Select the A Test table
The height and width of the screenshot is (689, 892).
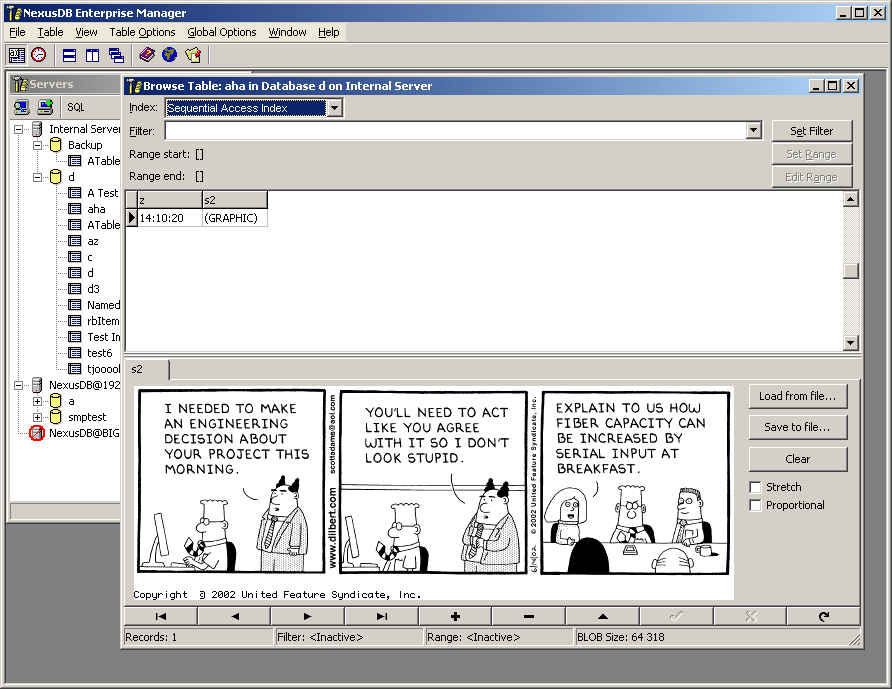coord(102,193)
